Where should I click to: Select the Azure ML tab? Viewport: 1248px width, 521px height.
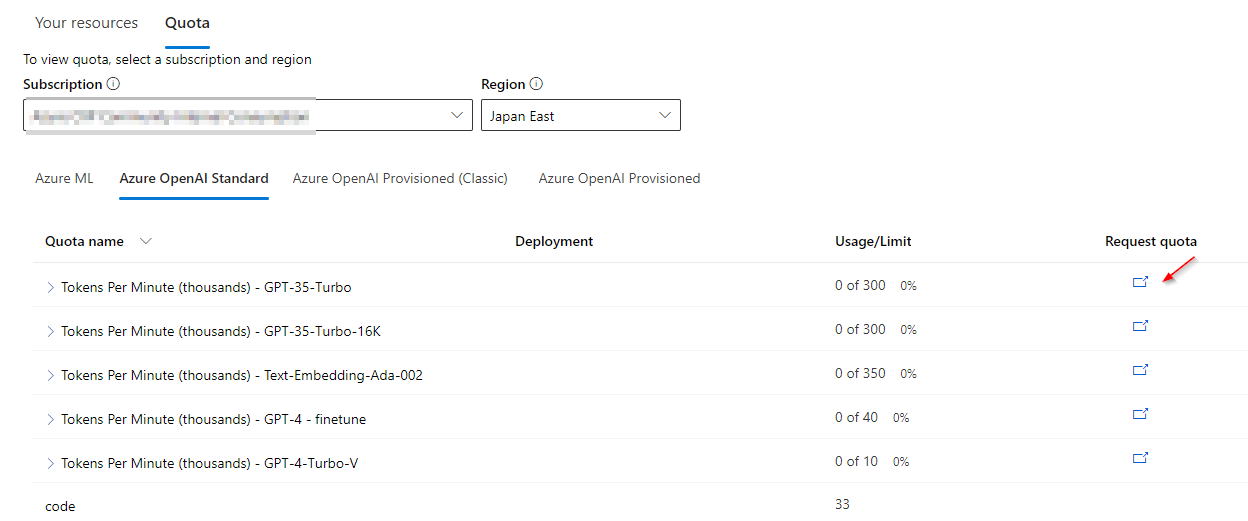click(64, 179)
